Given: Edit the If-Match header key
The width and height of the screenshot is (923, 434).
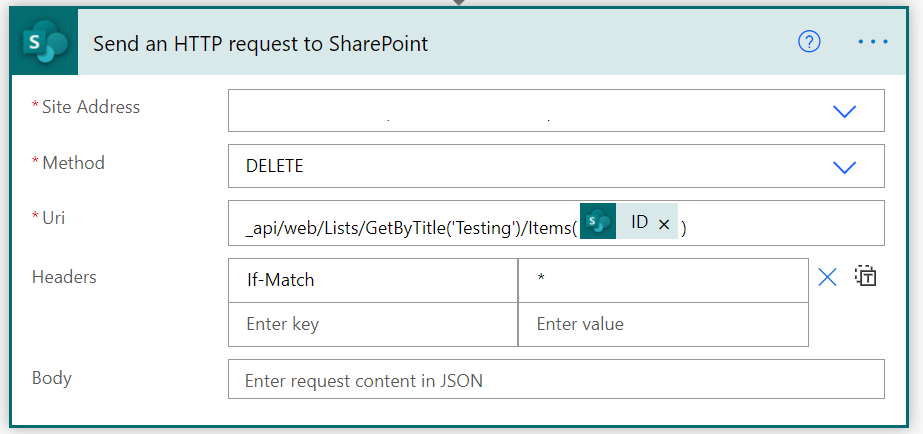Looking at the screenshot, I should (x=372, y=280).
